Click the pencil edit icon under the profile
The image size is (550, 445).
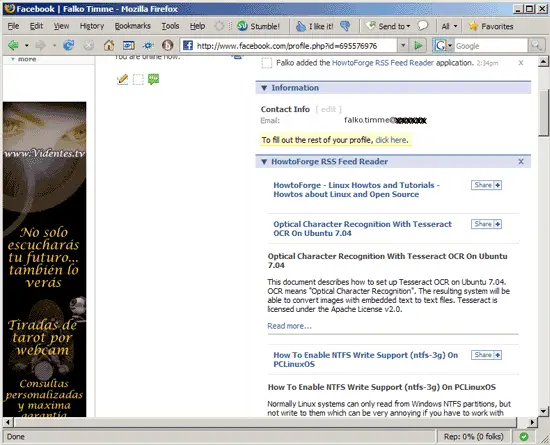pyautogui.click(x=122, y=79)
